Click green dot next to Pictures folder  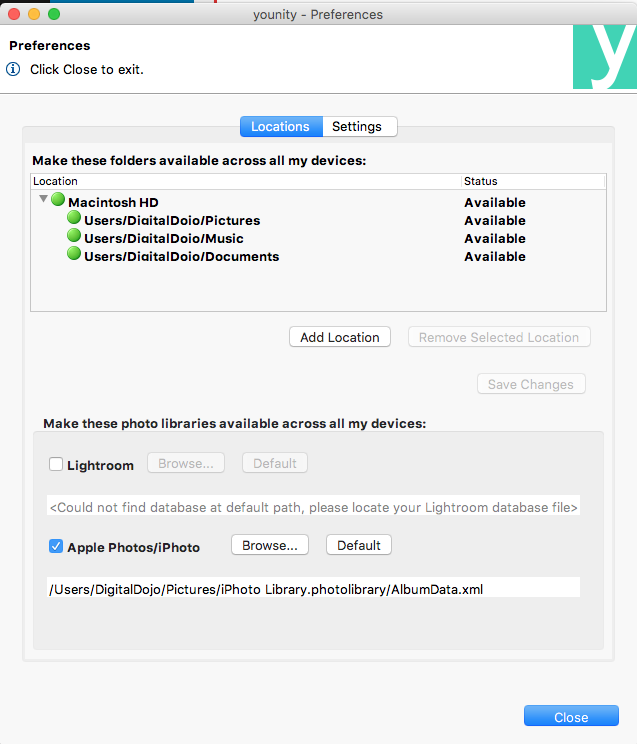click(74, 217)
